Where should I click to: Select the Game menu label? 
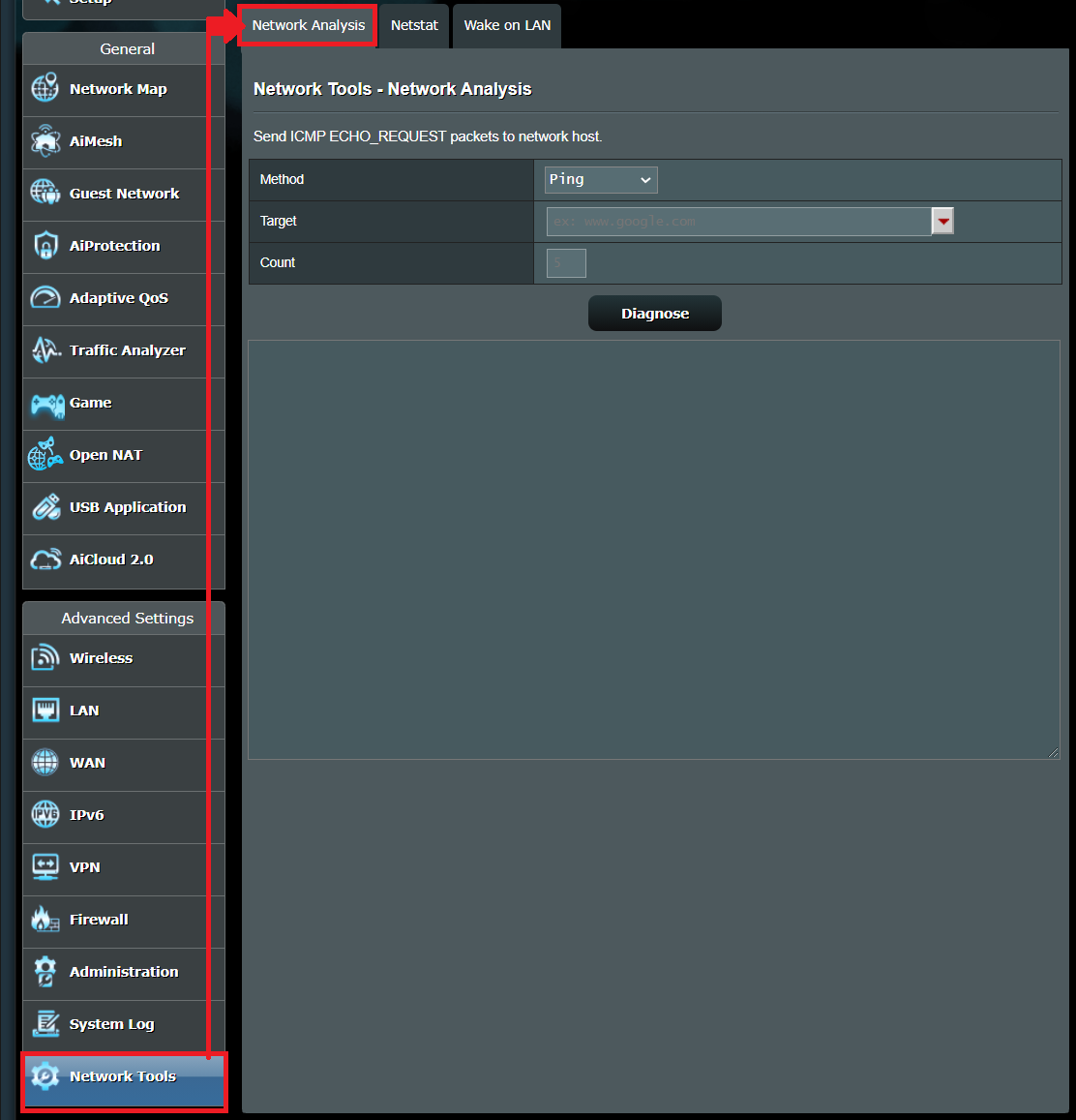(91, 403)
